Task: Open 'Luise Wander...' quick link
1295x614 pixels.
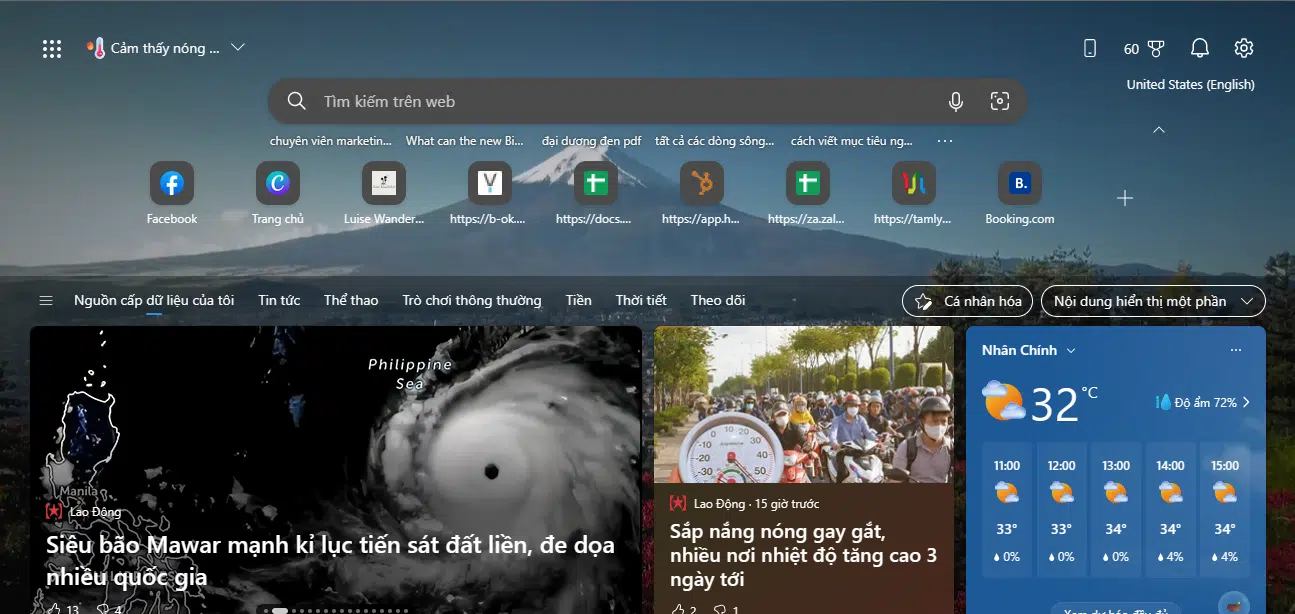Action: click(384, 184)
